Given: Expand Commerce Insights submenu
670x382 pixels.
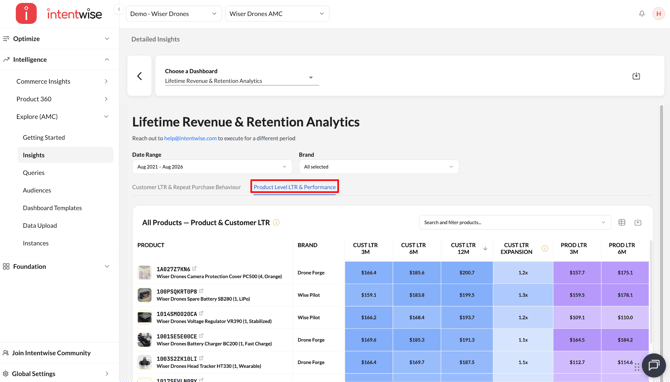Looking at the screenshot, I should [x=106, y=81].
